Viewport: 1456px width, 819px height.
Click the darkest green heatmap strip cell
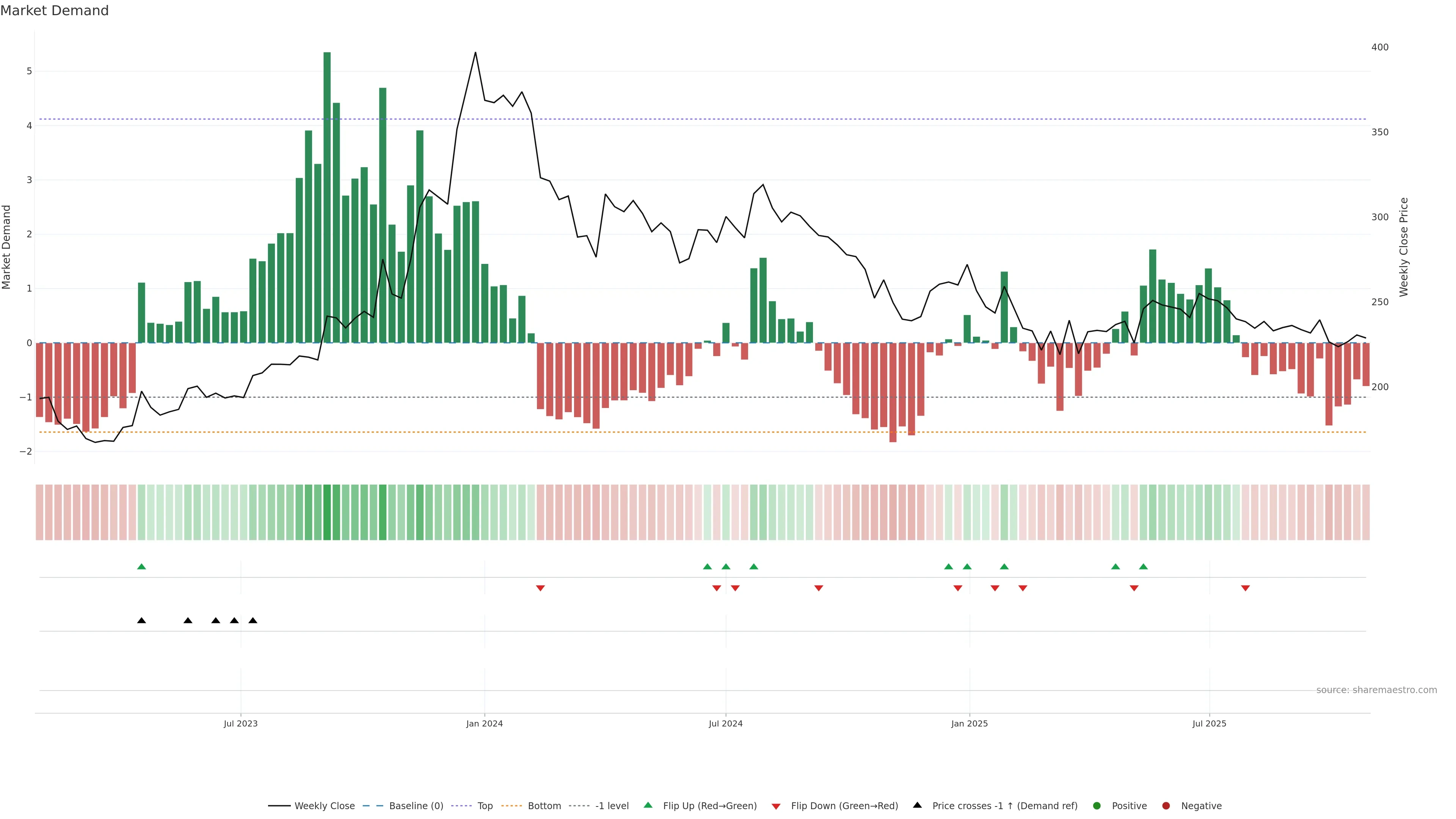pyautogui.click(x=327, y=512)
